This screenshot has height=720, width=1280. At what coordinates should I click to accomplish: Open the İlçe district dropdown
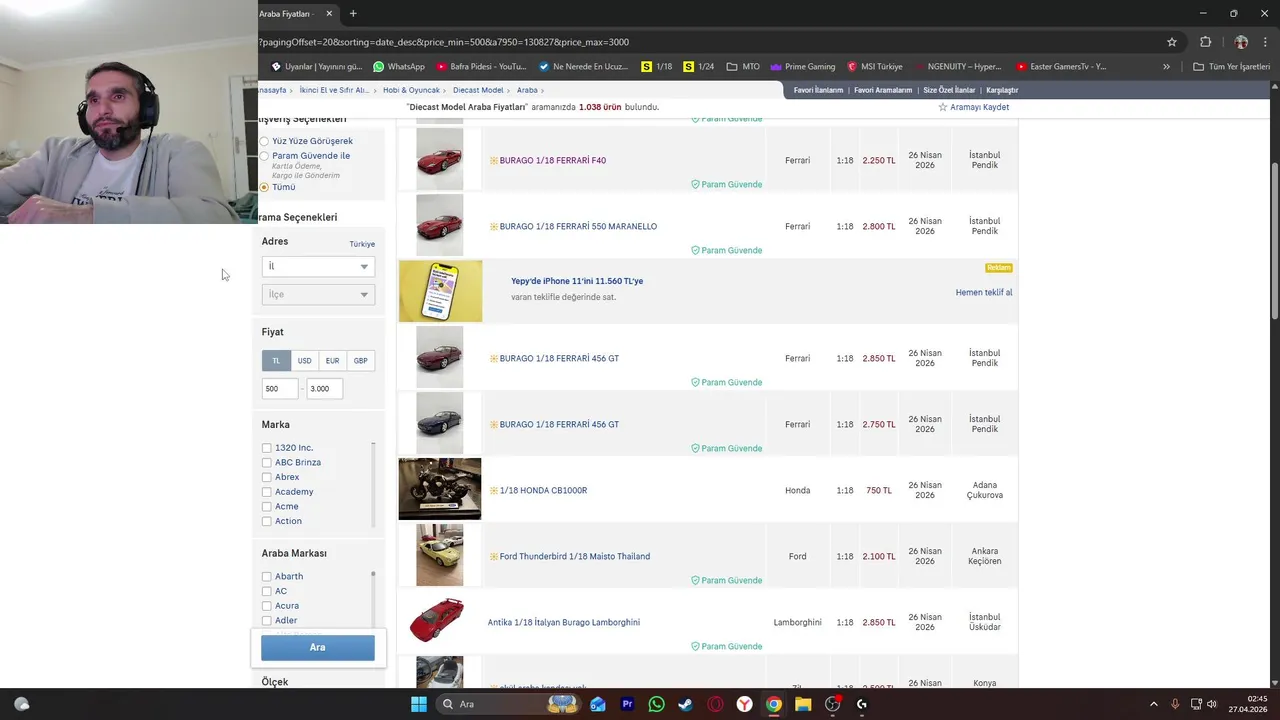pyautogui.click(x=318, y=294)
